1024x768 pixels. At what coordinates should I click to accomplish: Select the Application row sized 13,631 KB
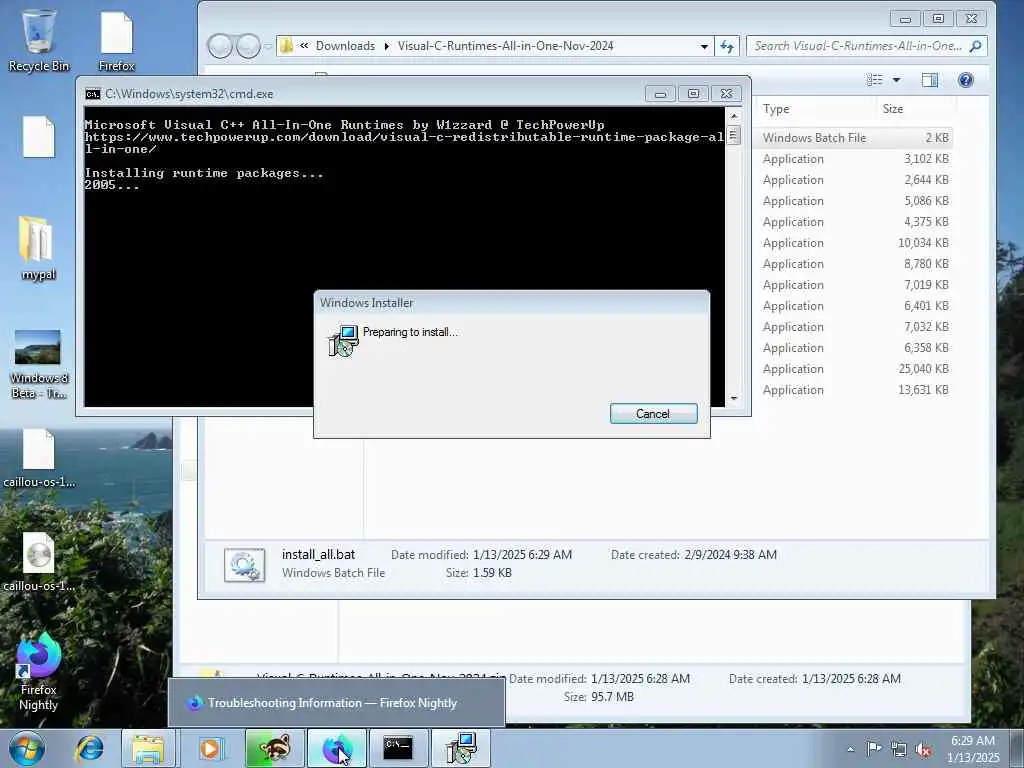(854, 390)
